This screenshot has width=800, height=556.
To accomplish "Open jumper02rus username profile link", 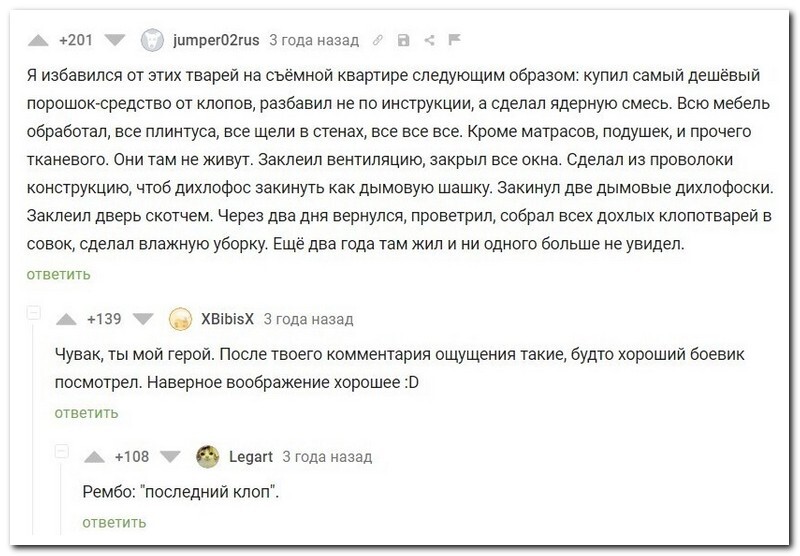I will pos(215,41).
